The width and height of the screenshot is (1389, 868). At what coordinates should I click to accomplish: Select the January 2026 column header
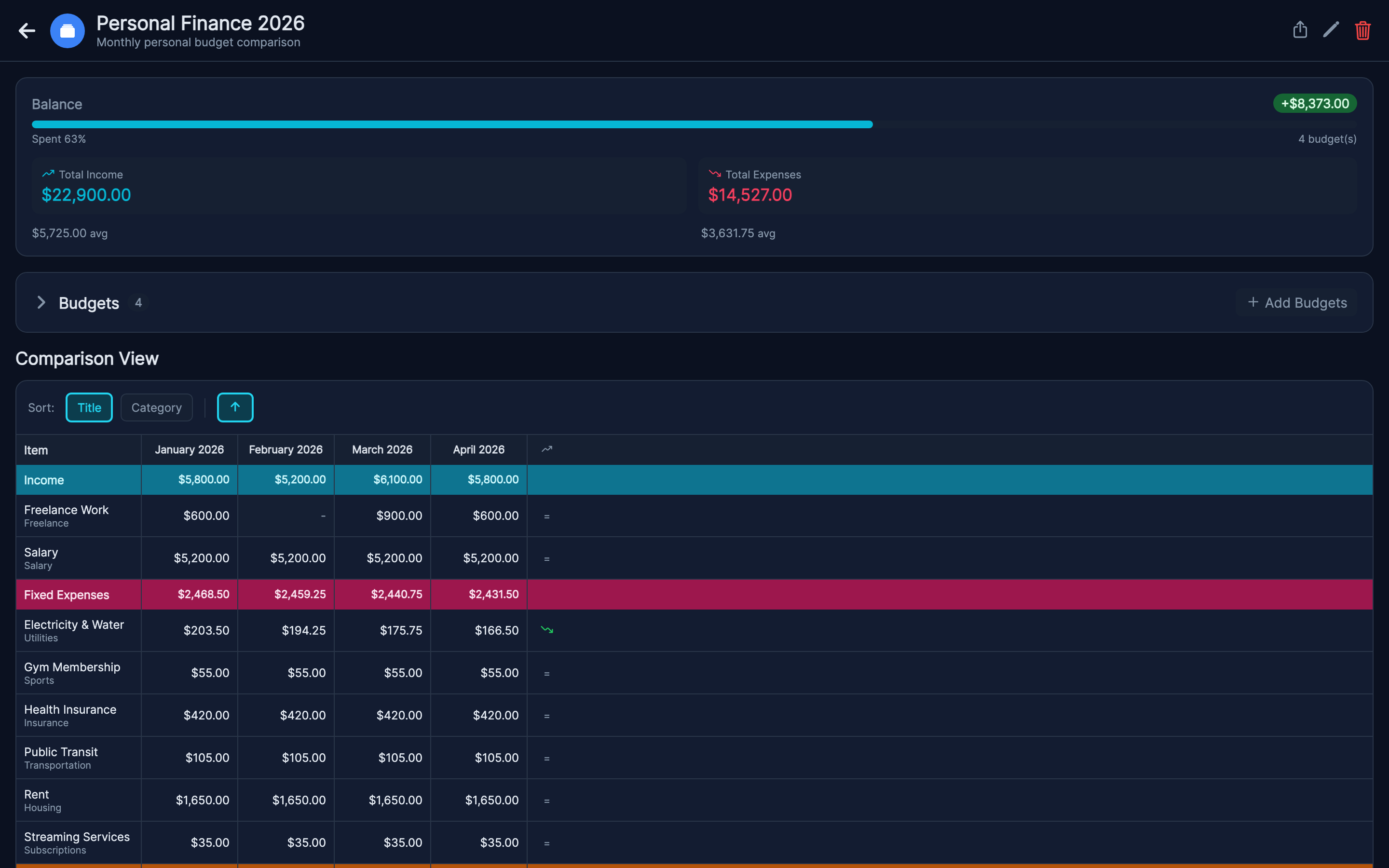pos(190,449)
